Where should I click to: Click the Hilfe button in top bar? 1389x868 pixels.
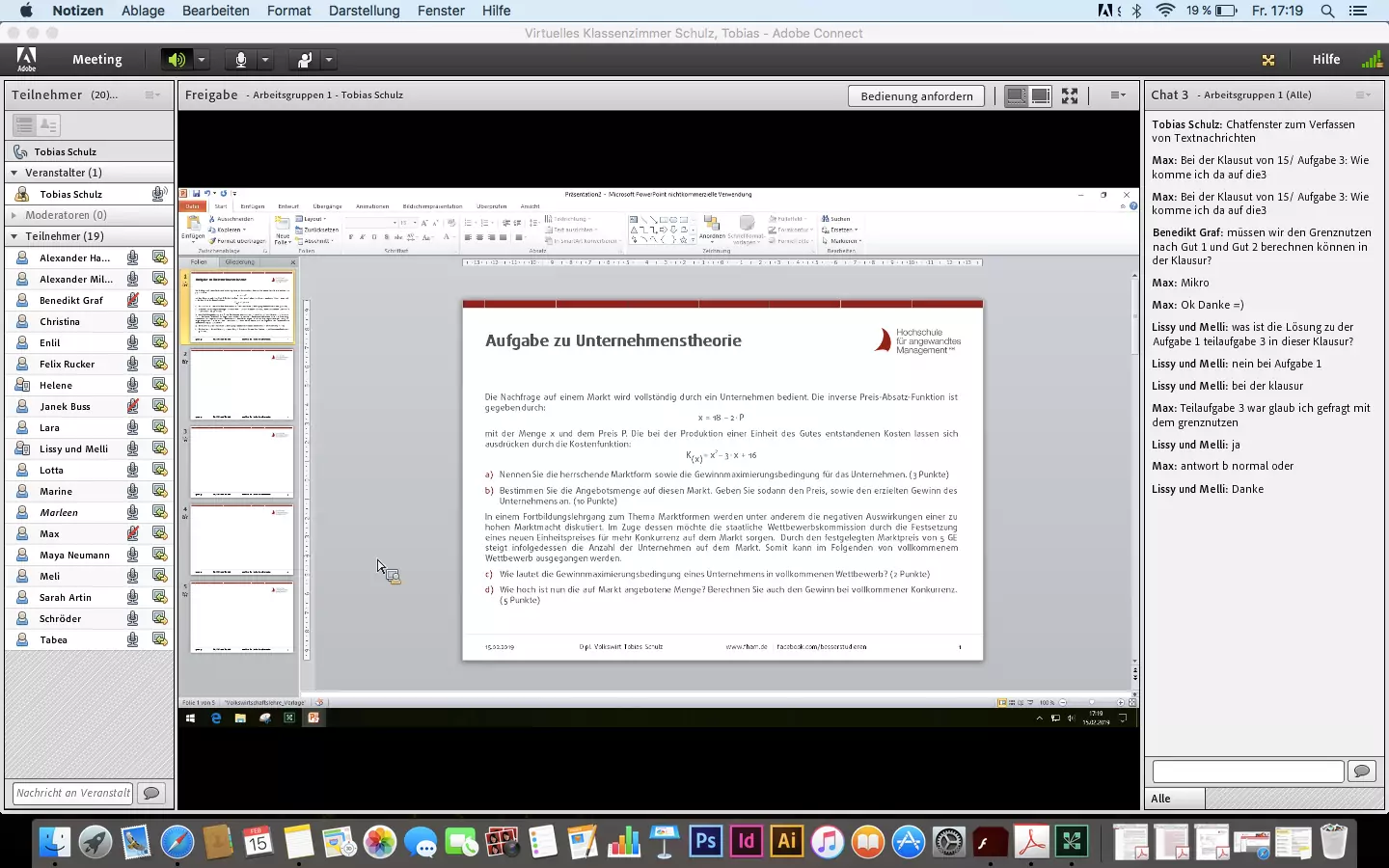pos(1325,60)
